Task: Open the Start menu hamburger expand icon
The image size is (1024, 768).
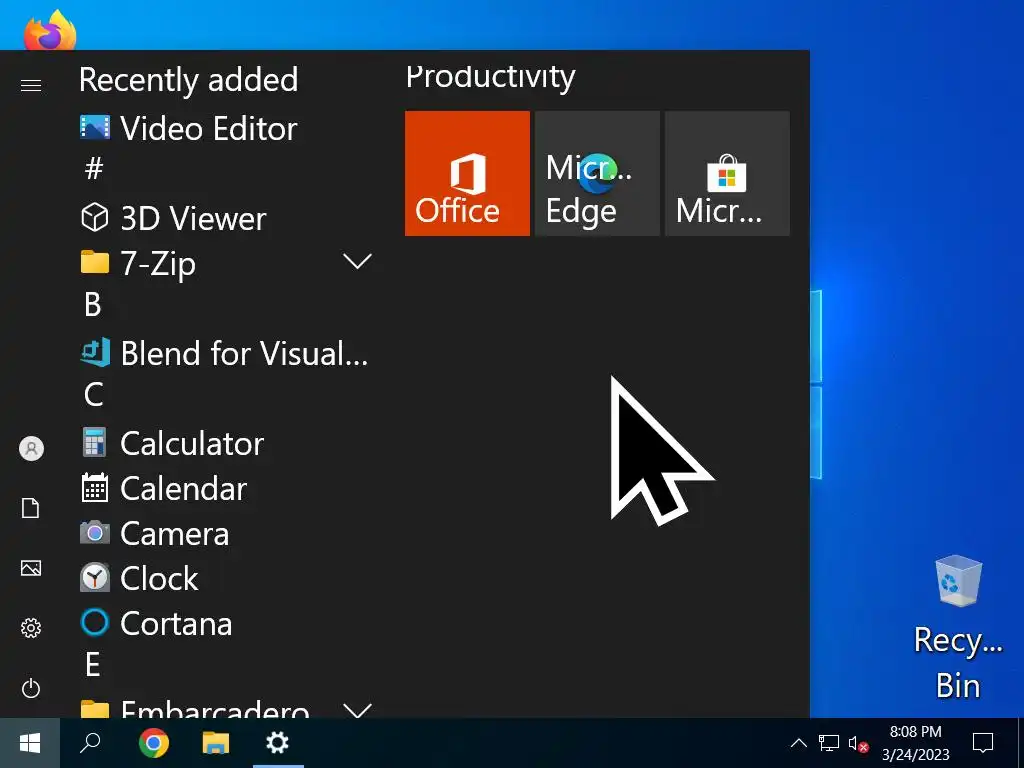Action: [x=31, y=86]
